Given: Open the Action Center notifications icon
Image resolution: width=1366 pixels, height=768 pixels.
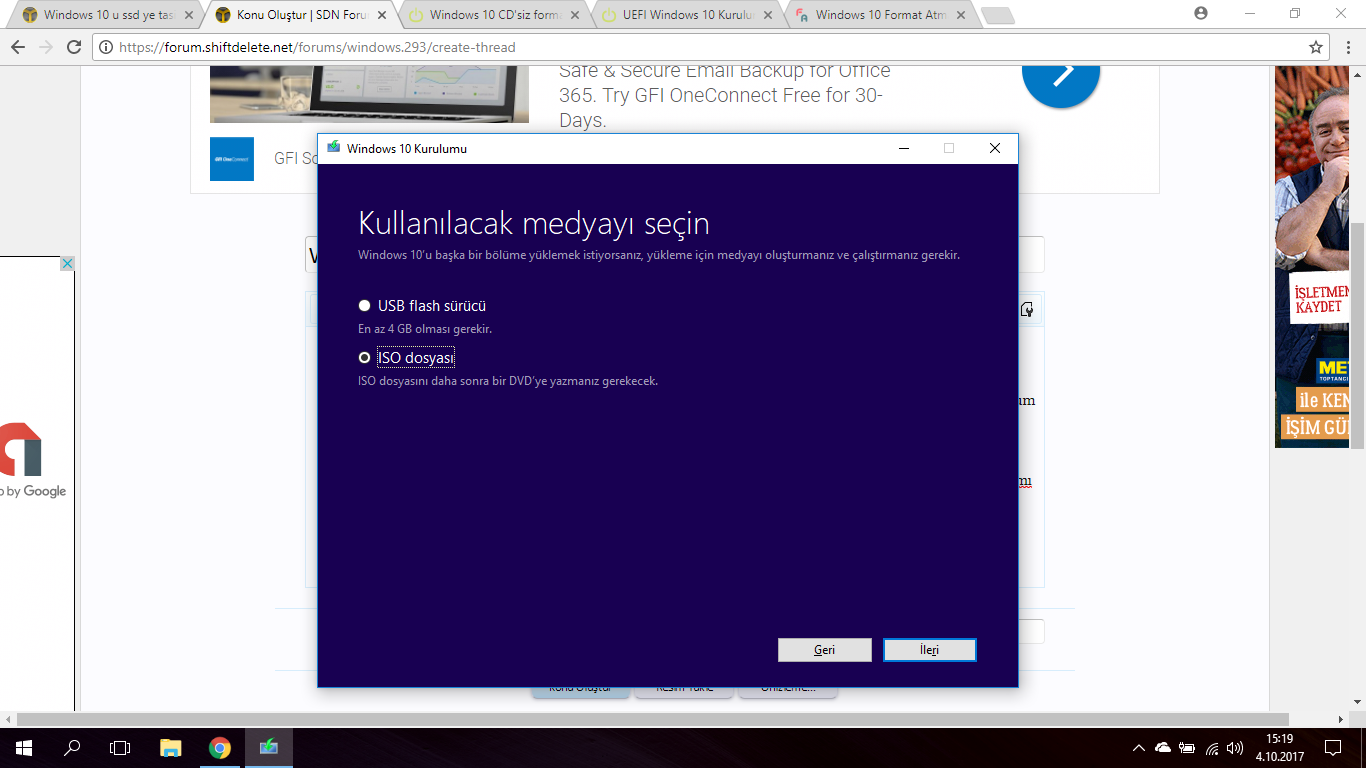Looking at the screenshot, I should 1333,747.
